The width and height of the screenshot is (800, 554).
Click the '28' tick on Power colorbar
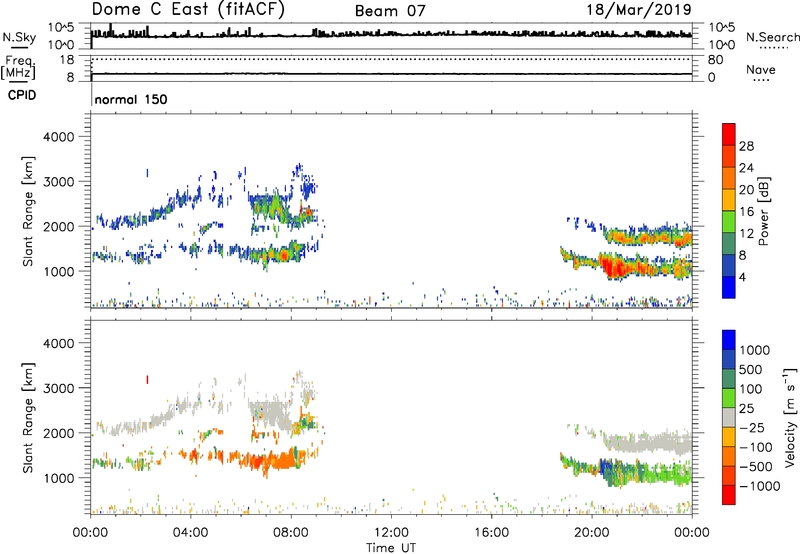point(746,146)
